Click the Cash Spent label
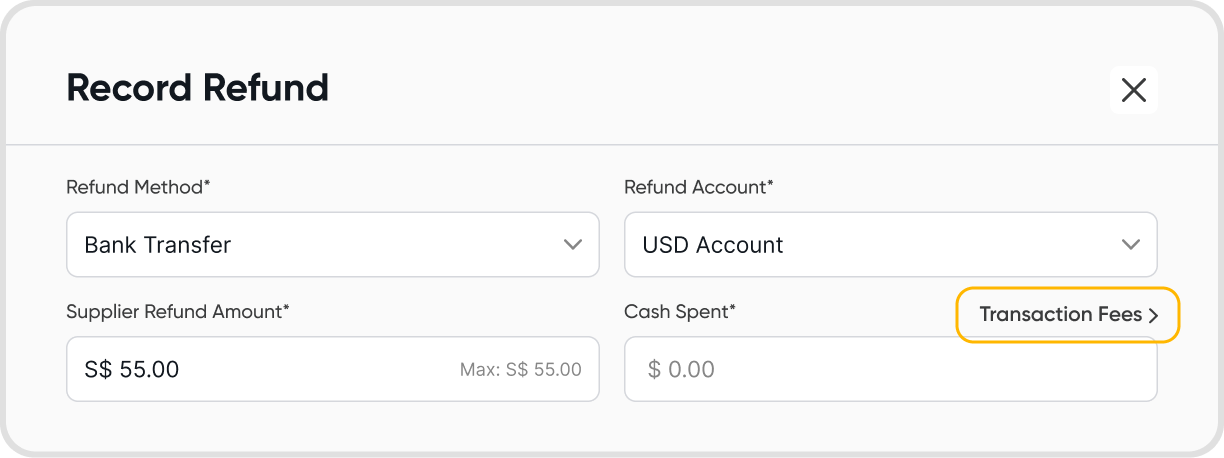 coord(680,311)
